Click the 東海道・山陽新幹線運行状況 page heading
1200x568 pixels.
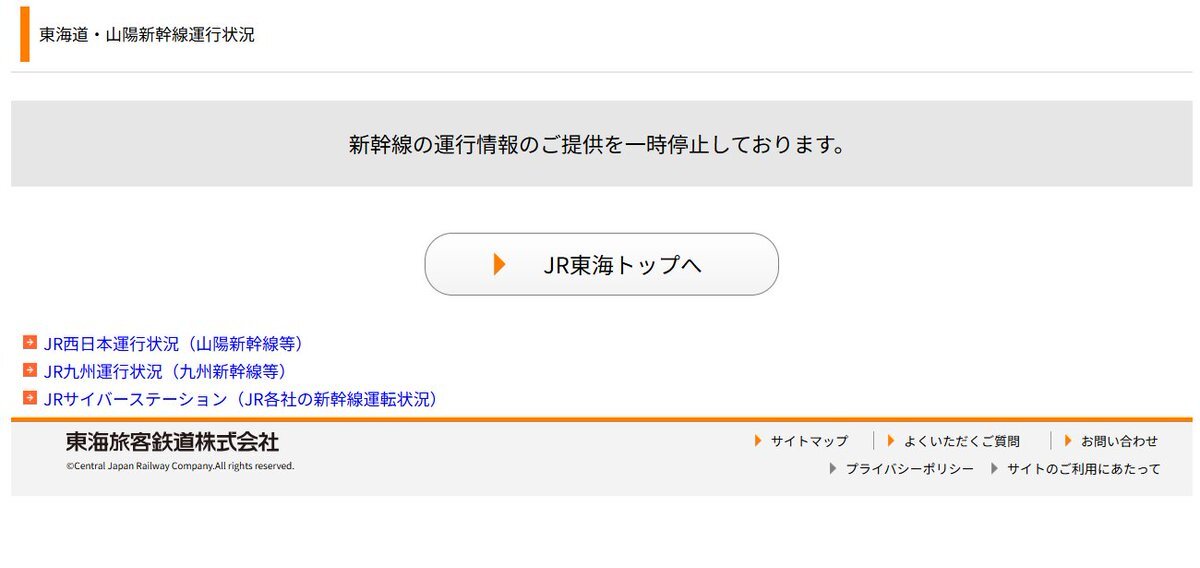pos(147,35)
